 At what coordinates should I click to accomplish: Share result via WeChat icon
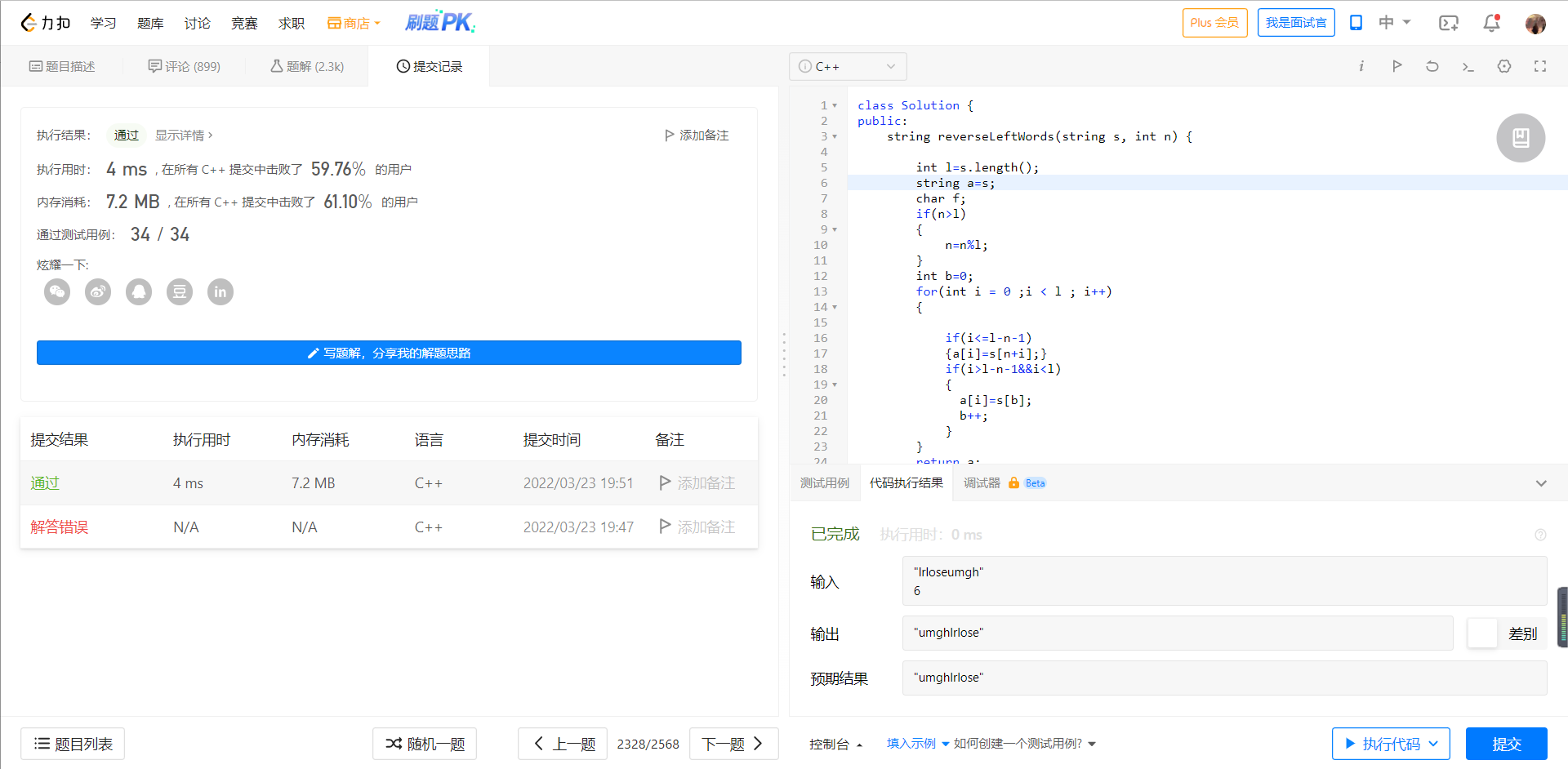click(x=57, y=291)
